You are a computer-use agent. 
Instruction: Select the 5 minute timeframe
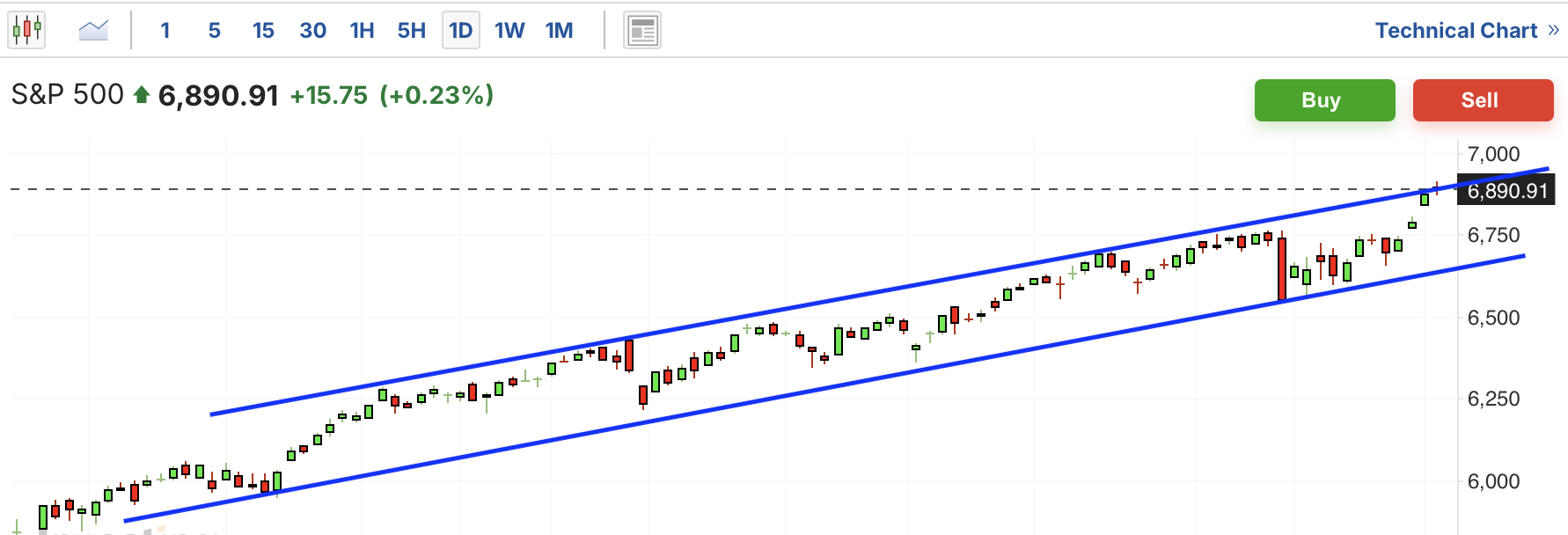click(215, 31)
